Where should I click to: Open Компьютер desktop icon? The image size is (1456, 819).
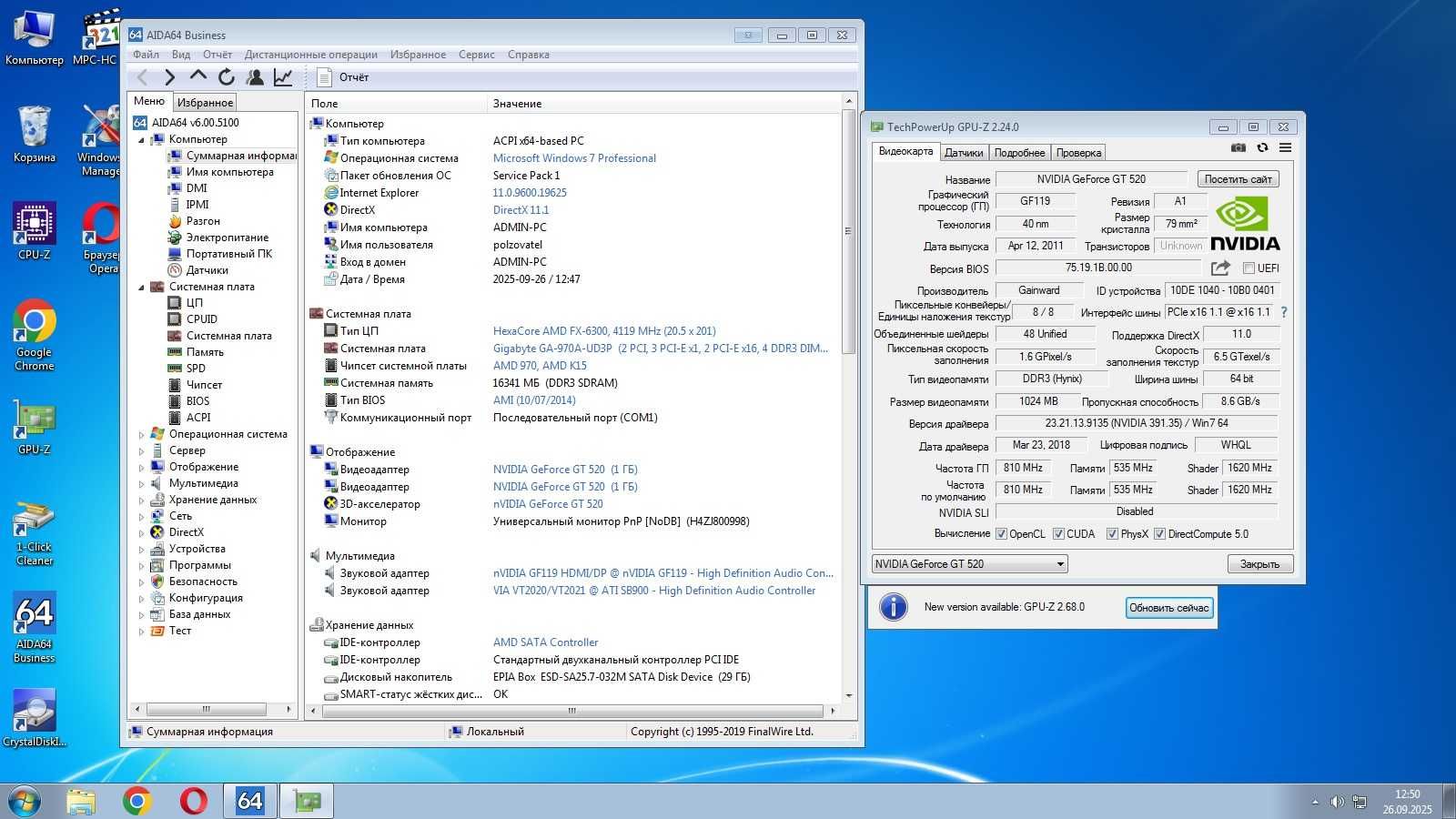(x=35, y=38)
